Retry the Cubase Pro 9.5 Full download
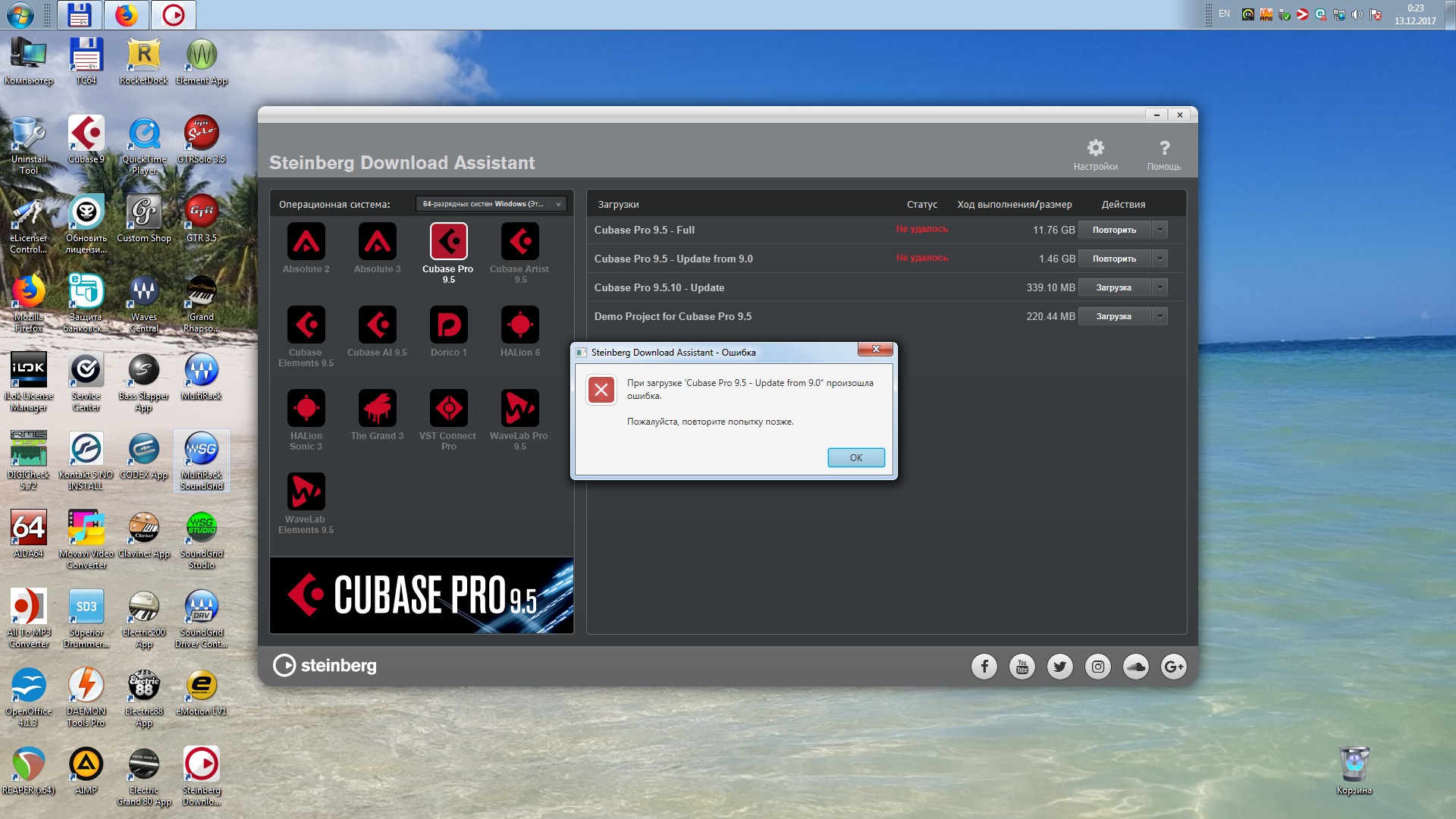 pos(1114,230)
